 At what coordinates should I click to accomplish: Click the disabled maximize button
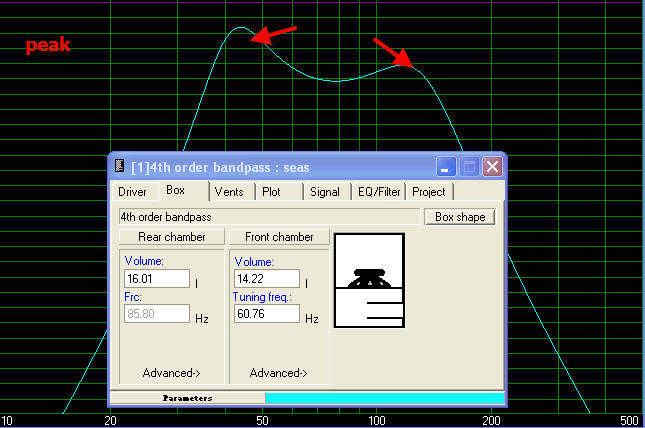click(x=469, y=167)
